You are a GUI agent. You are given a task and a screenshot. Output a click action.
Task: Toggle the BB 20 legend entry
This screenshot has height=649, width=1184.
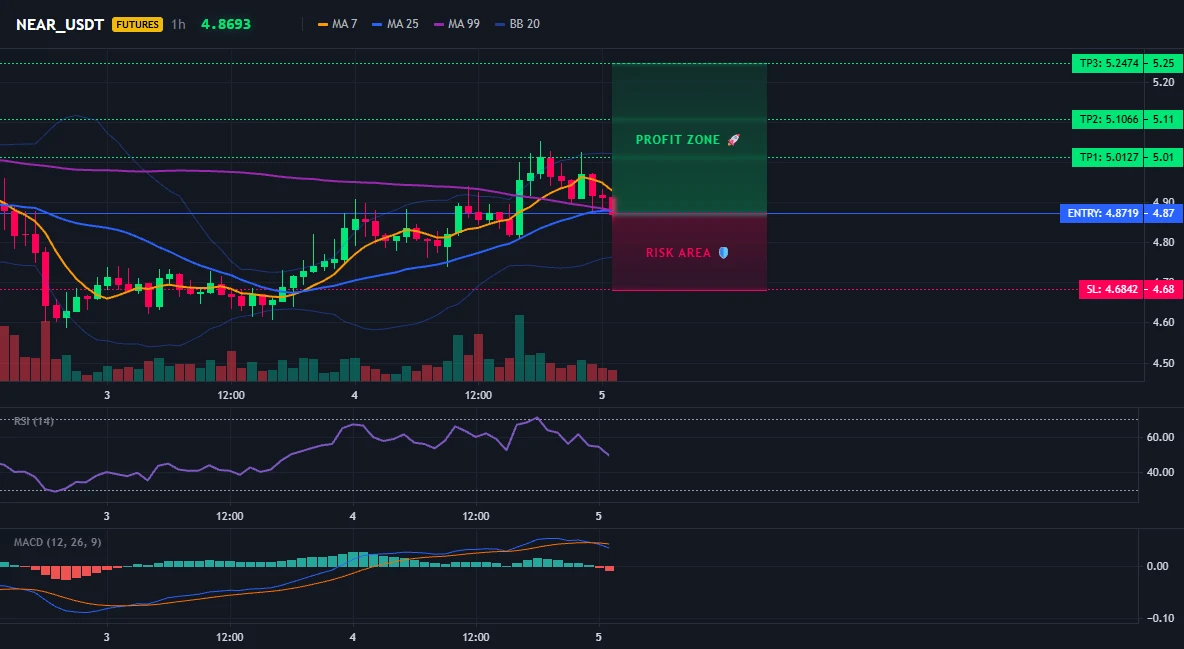point(517,24)
